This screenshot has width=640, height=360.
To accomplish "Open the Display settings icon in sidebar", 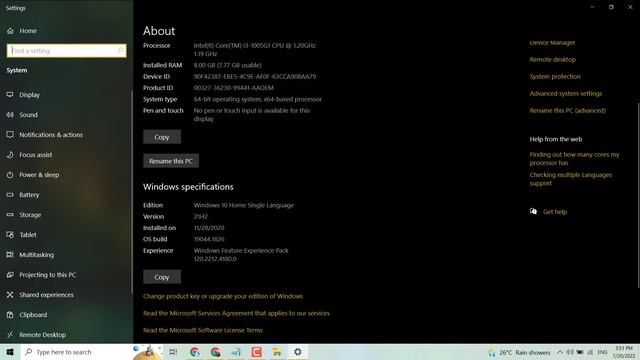I will pyautogui.click(x=10, y=95).
